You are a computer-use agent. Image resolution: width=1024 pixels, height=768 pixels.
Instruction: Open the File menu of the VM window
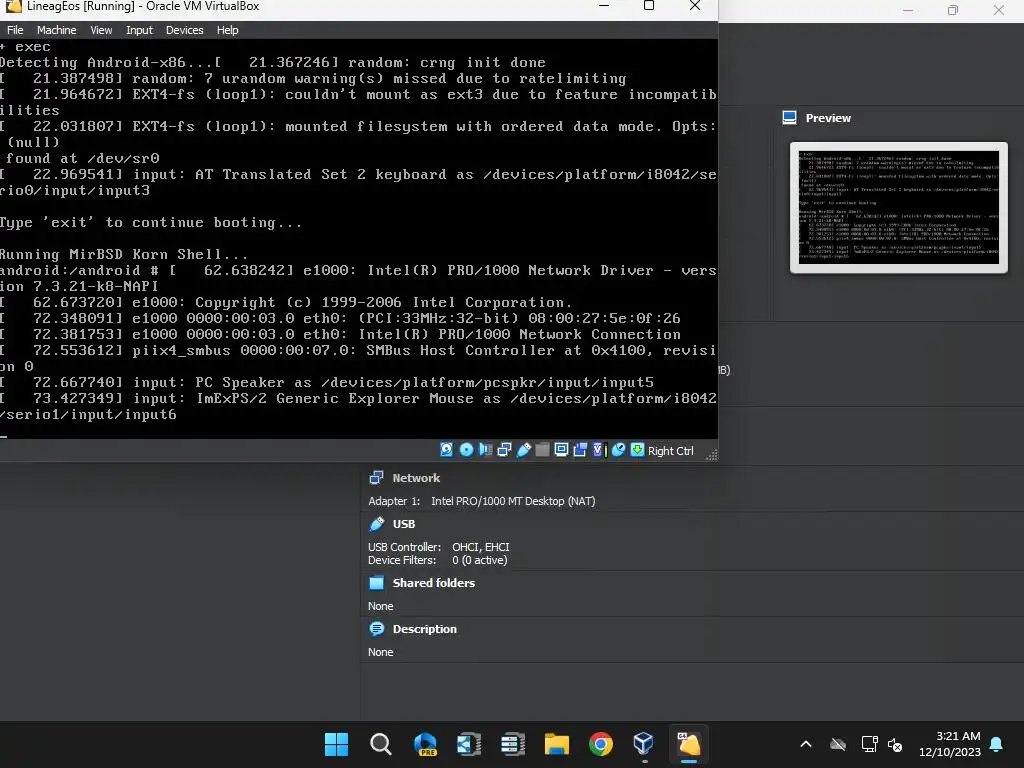(15, 30)
